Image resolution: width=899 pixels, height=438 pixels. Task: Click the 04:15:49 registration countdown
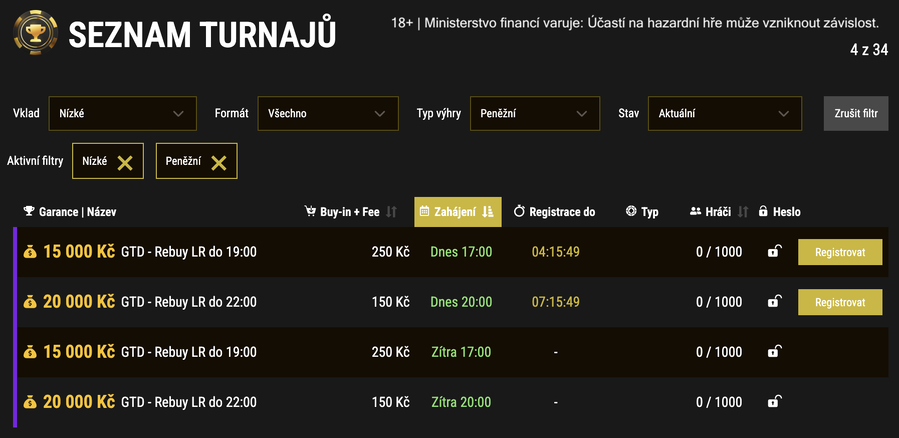556,252
